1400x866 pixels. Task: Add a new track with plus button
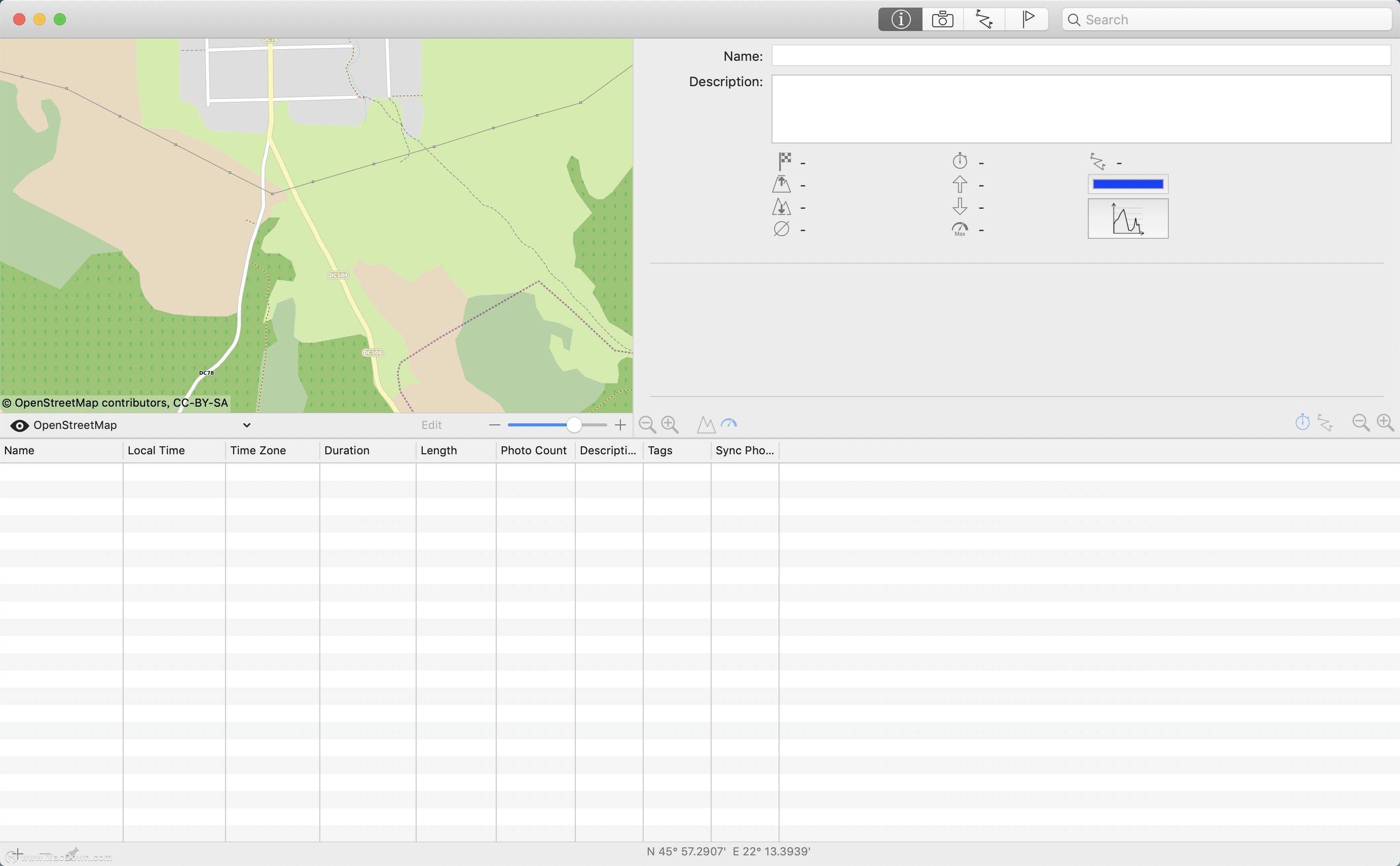(17, 854)
